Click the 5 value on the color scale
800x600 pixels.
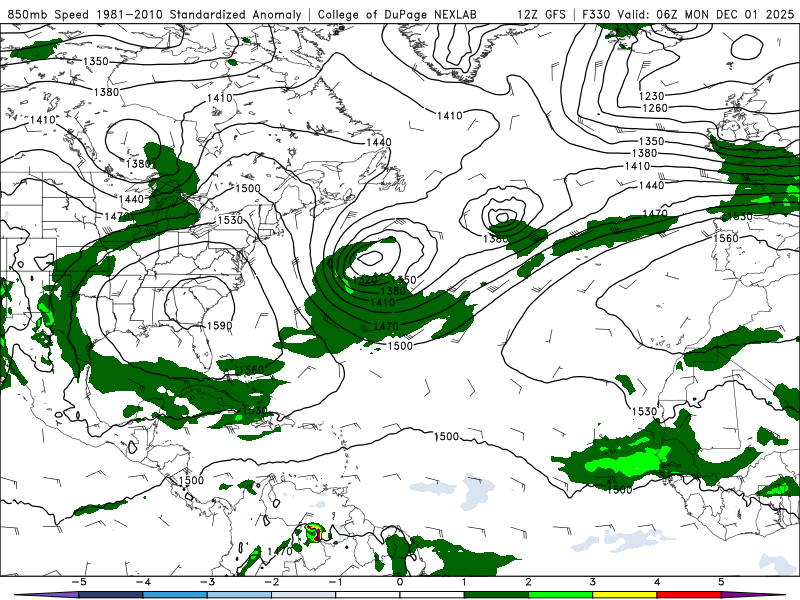[721, 582]
